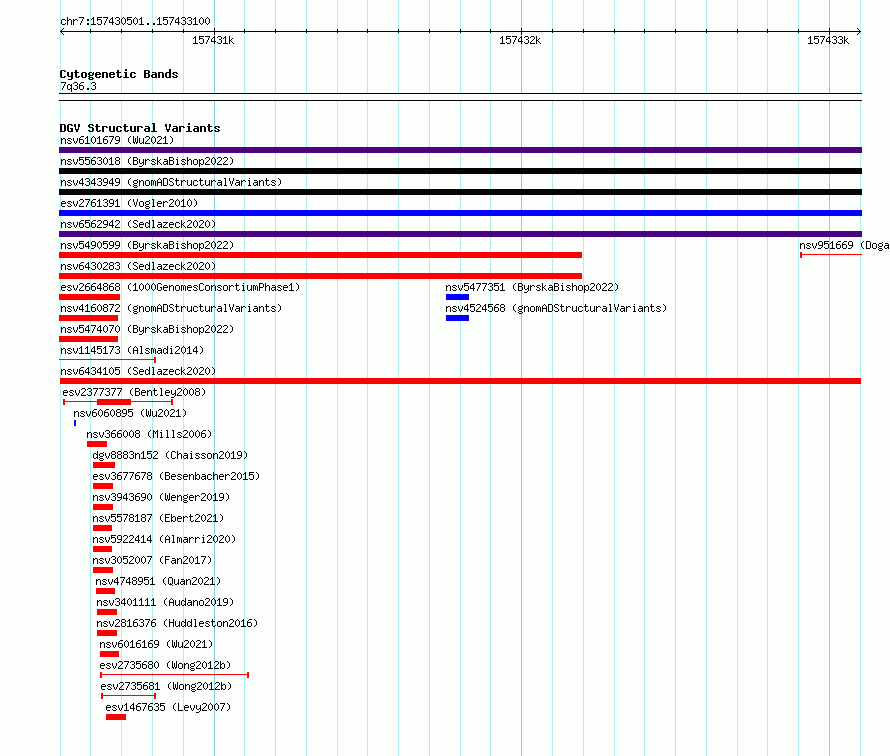Image resolution: width=890 pixels, height=756 pixels.
Task: Click the blue bar under nsv4524568
Action: pos(457,318)
